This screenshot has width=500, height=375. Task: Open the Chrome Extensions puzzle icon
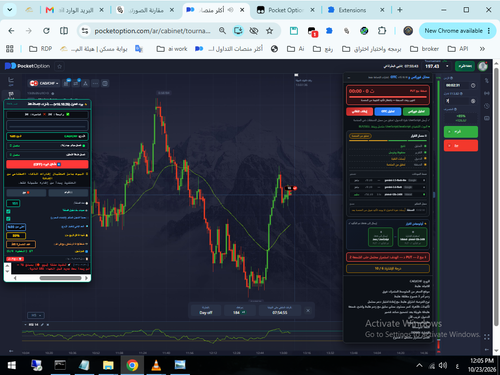coord(382,31)
